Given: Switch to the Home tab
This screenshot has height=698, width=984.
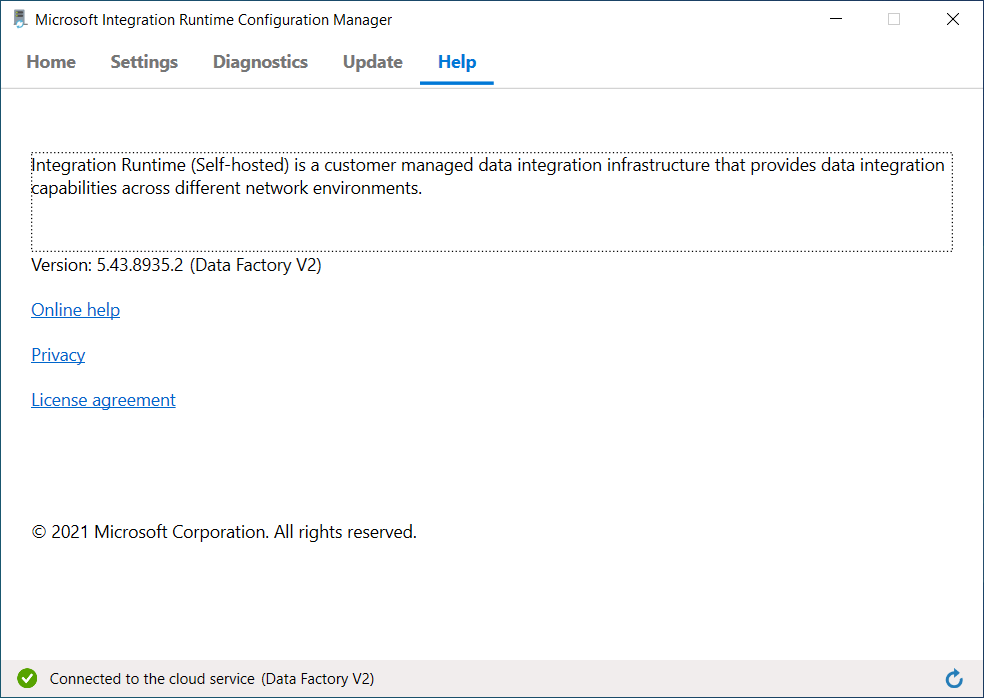Looking at the screenshot, I should coord(51,62).
